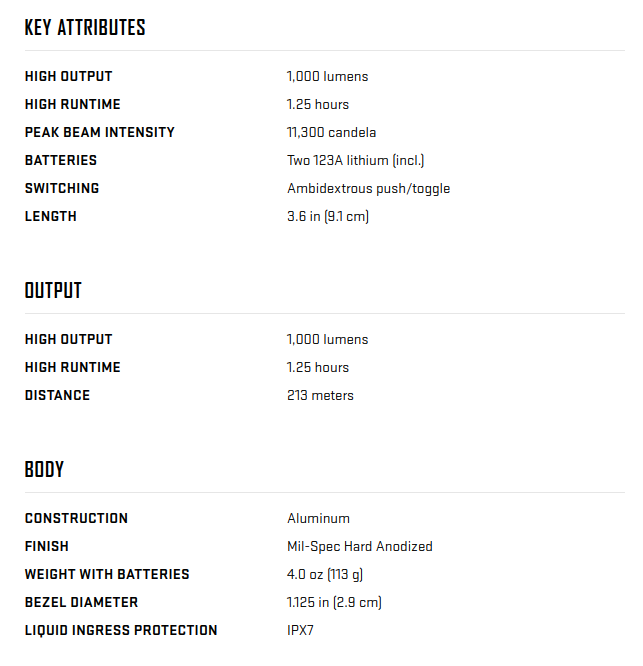Click the 11,300 candela value
The height and width of the screenshot is (666, 643).
pos(331,133)
